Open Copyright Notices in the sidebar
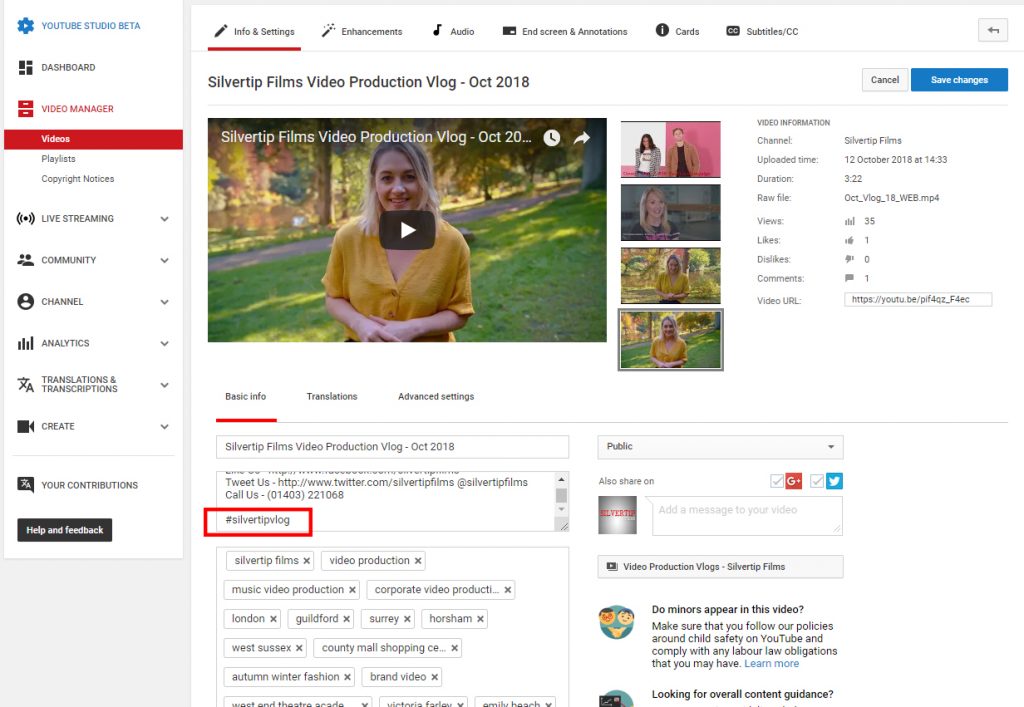 78,179
